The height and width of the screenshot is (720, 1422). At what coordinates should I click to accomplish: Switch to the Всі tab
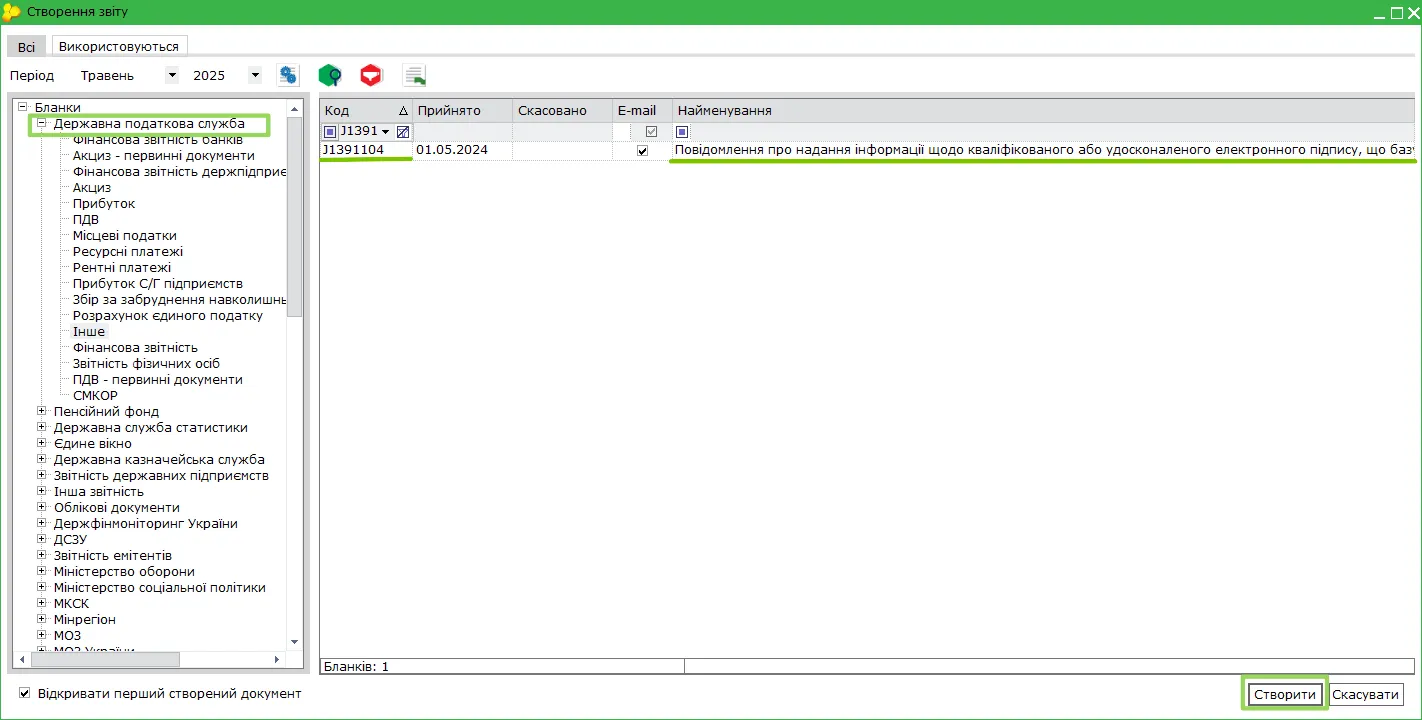coord(26,47)
